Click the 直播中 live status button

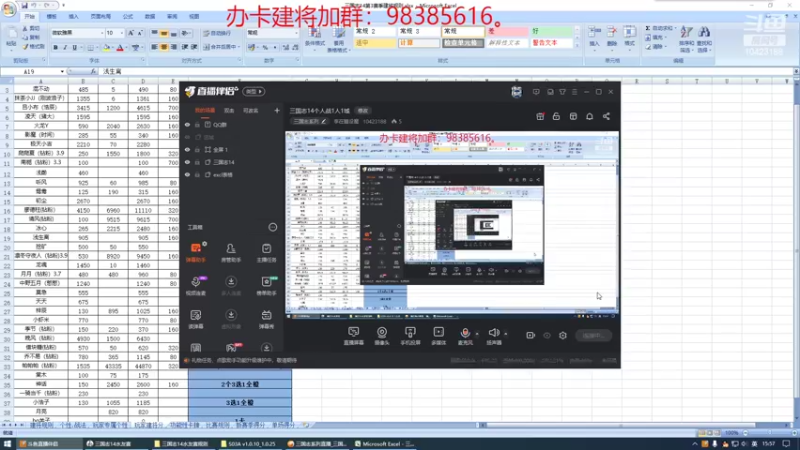[x=593, y=335]
